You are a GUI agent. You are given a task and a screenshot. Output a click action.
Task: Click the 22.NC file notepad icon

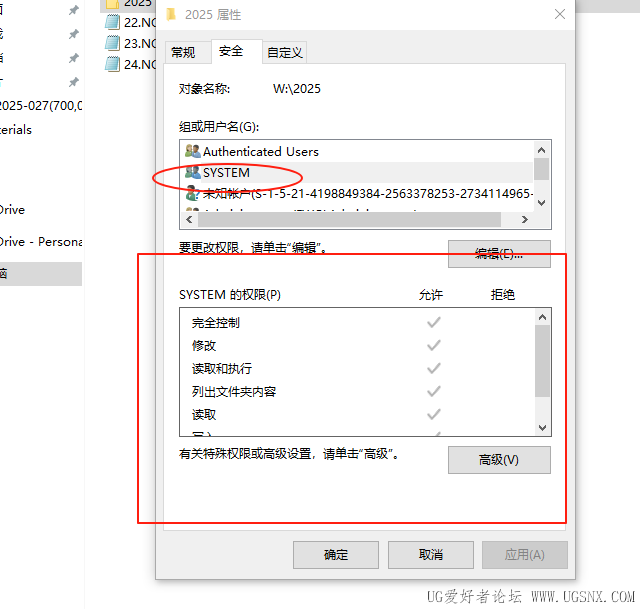[113, 22]
